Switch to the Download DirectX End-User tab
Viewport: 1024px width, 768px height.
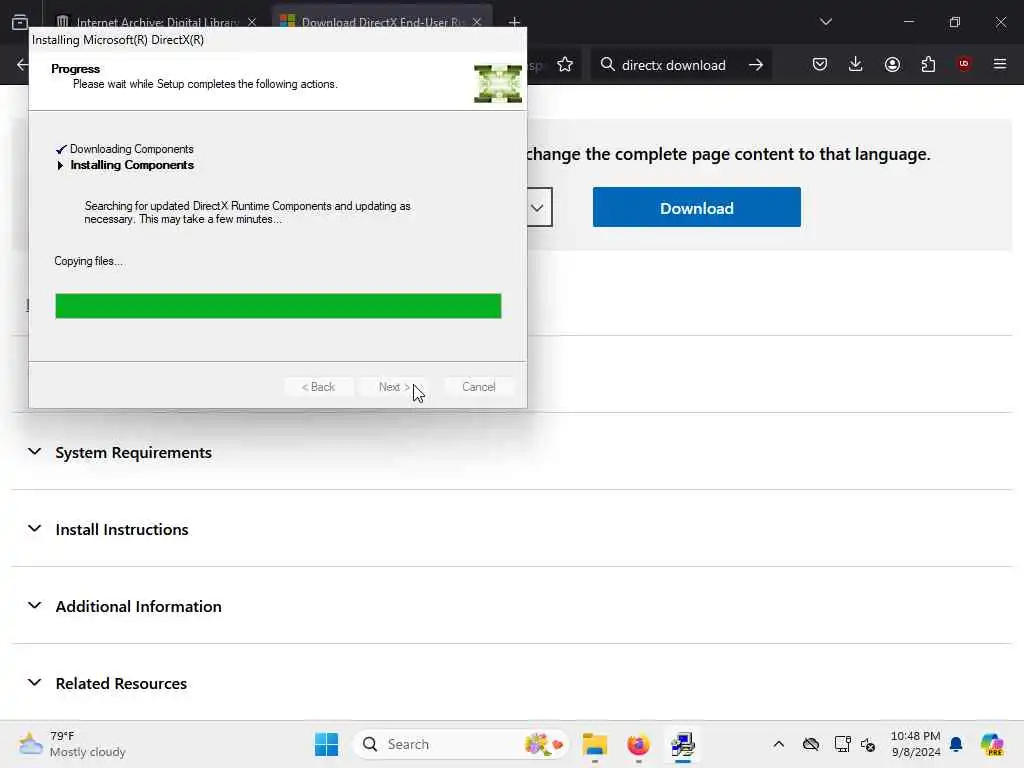tap(382, 22)
